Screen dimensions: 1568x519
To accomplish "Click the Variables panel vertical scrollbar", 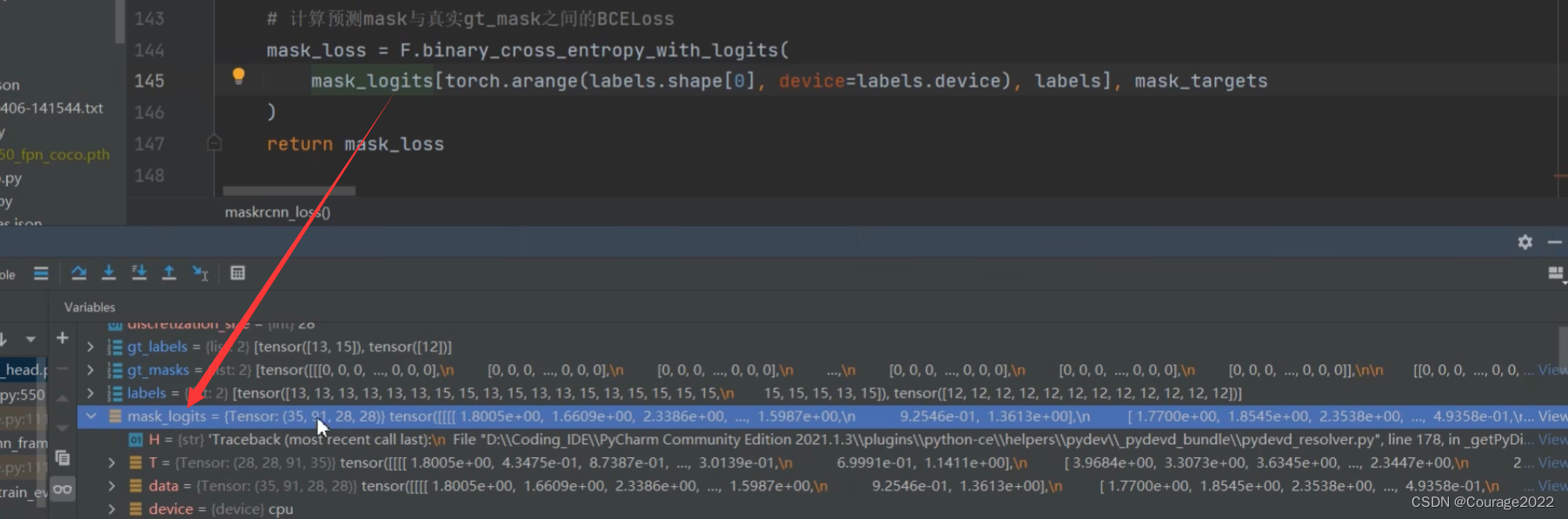I will point(1562,348).
